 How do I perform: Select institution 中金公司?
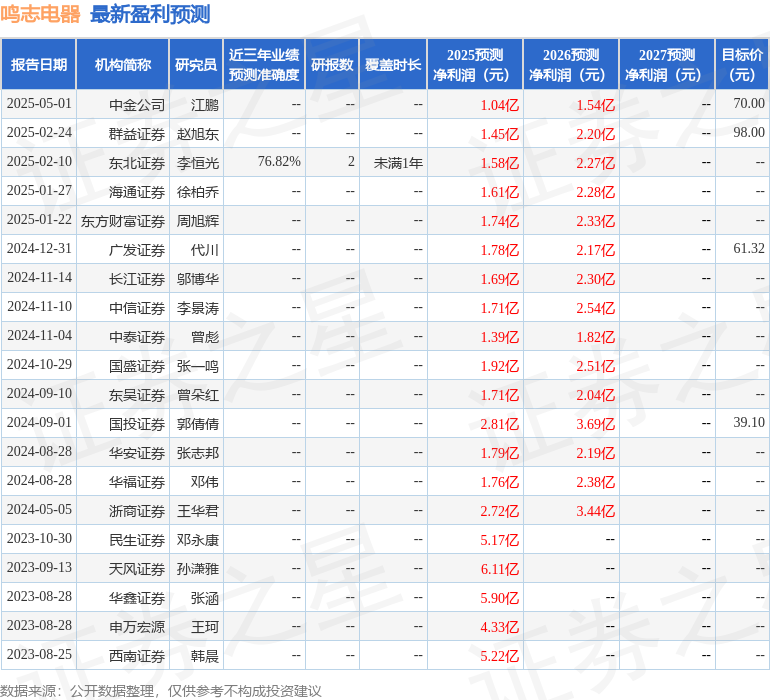137,105
